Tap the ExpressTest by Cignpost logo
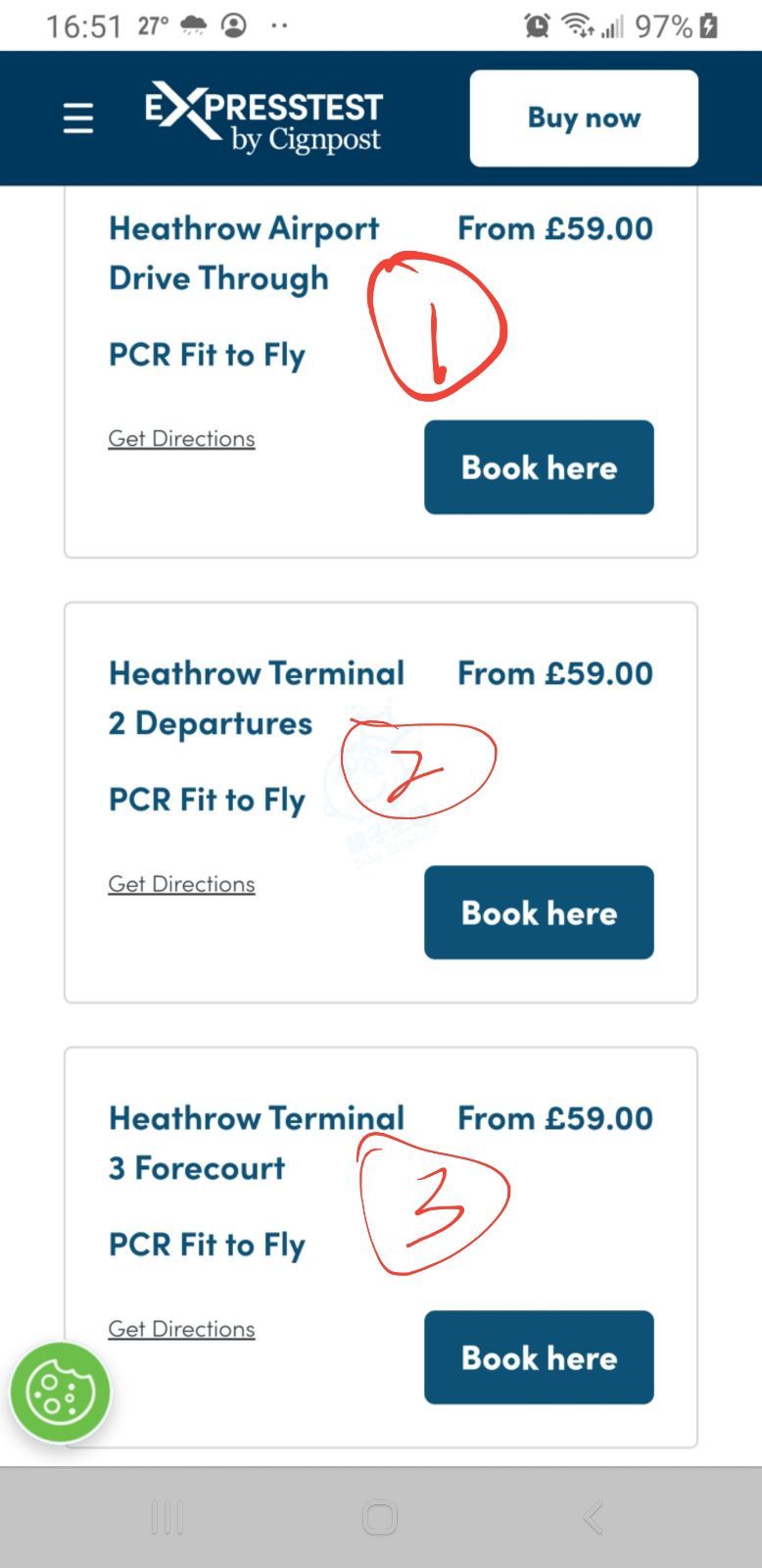This screenshot has width=762, height=1568. coord(263,118)
